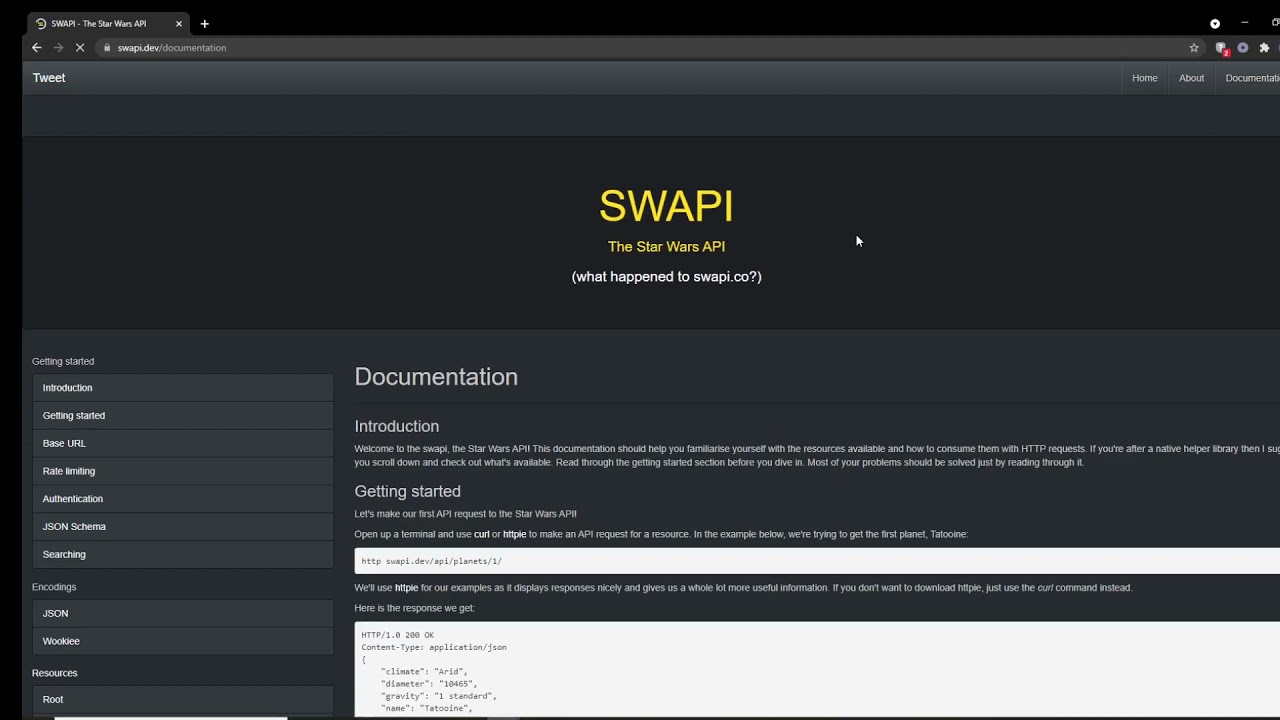
Task: Click the 'http swapi.dev/api/planets/1/' code box
Action: tap(817, 561)
